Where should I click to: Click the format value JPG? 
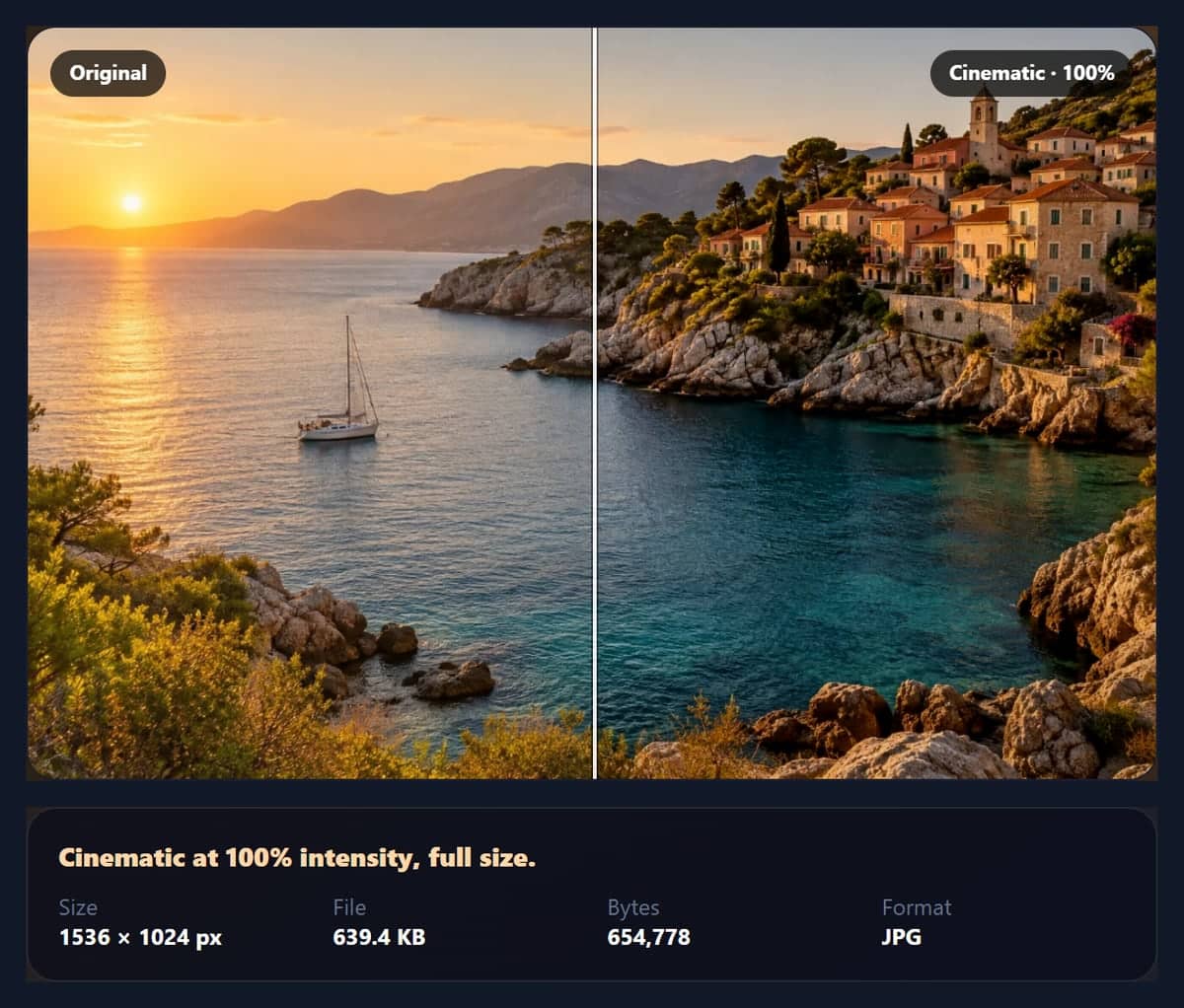click(901, 937)
